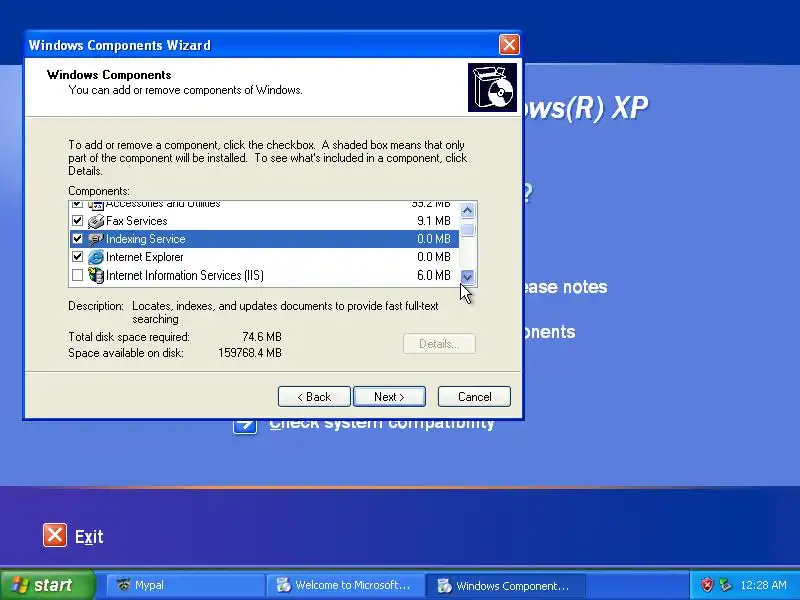Check the Internet Information Services (IIS) checkbox
This screenshot has height=600, width=800.
tap(78, 276)
